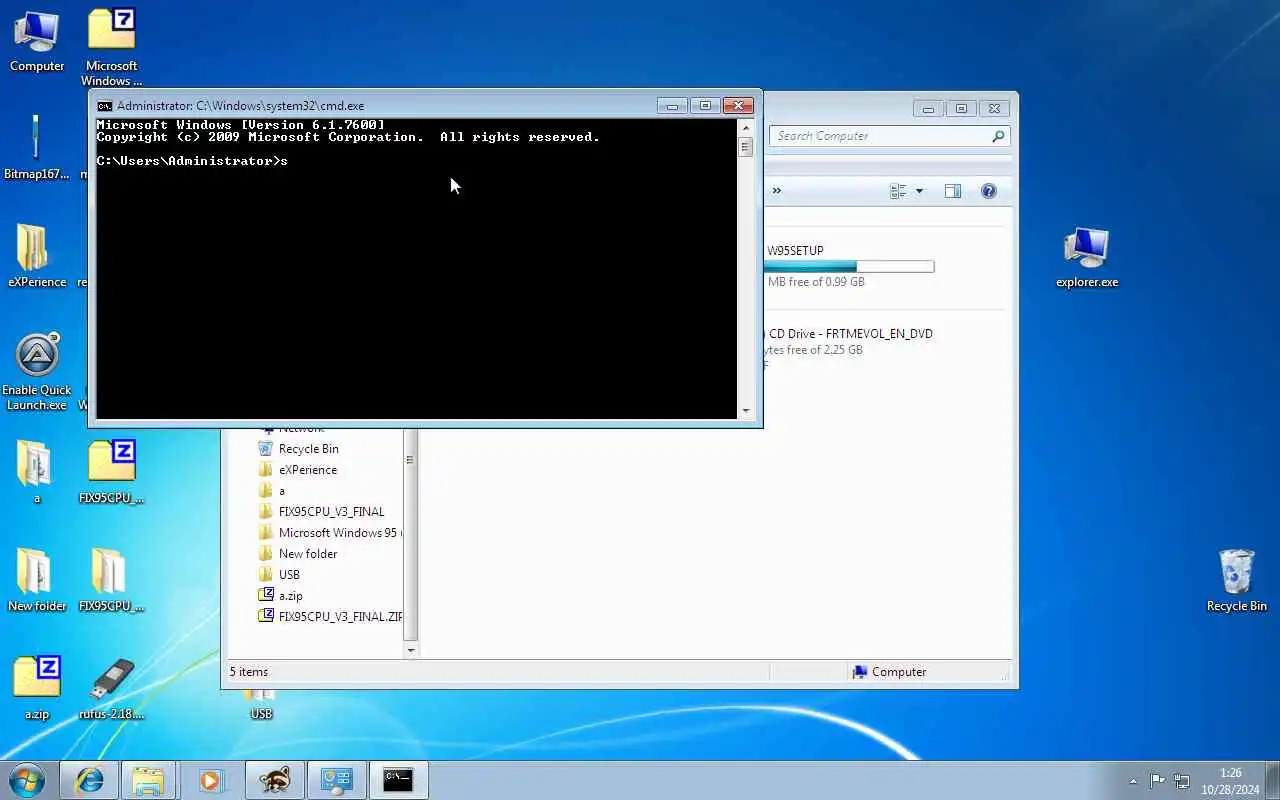Image resolution: width=1280 pixels, height=800 pixels.
Task: Click the cmd scrollbar down arrow
Action: point(745,411)
